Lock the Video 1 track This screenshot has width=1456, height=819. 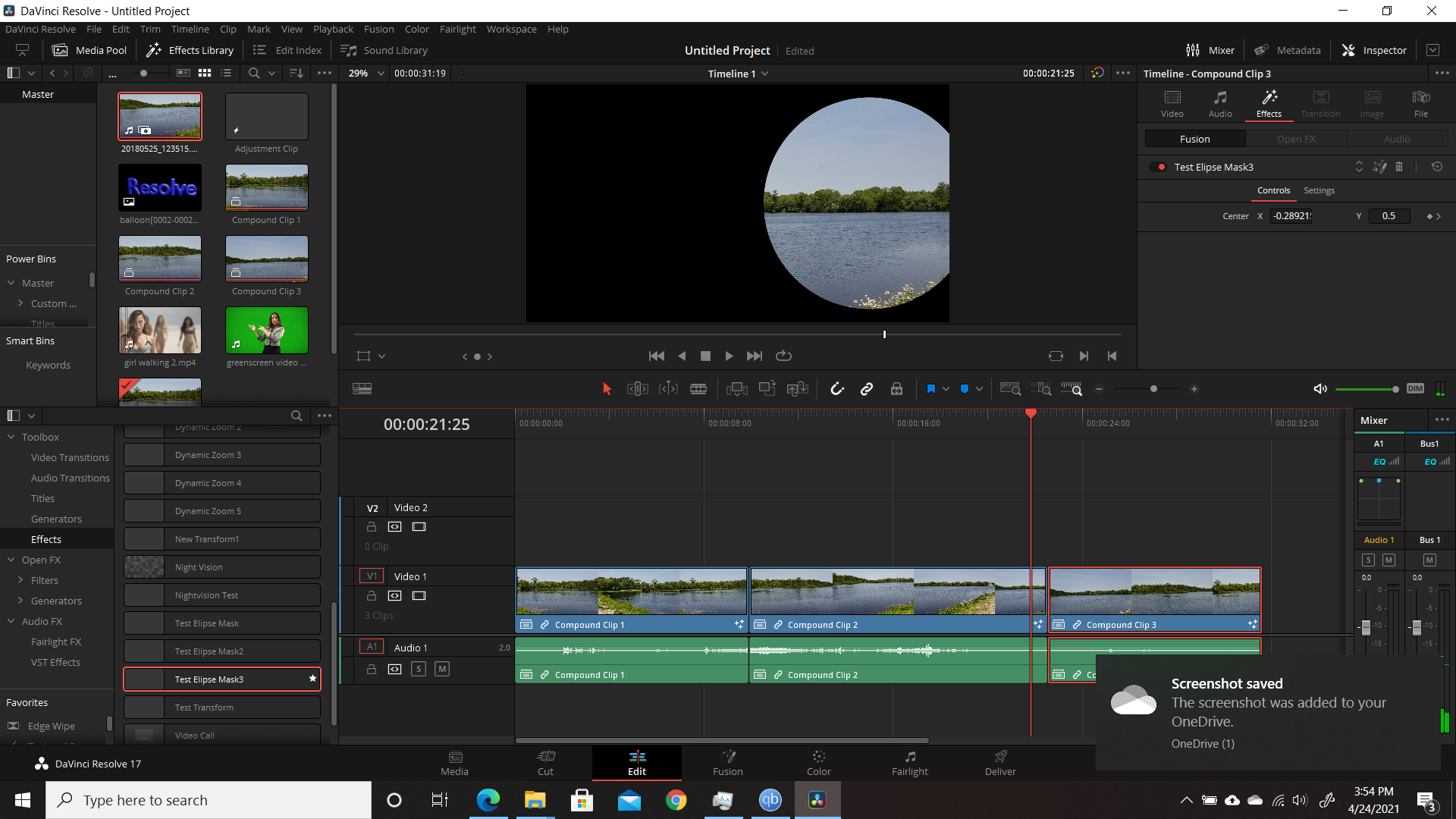point(372,596)
